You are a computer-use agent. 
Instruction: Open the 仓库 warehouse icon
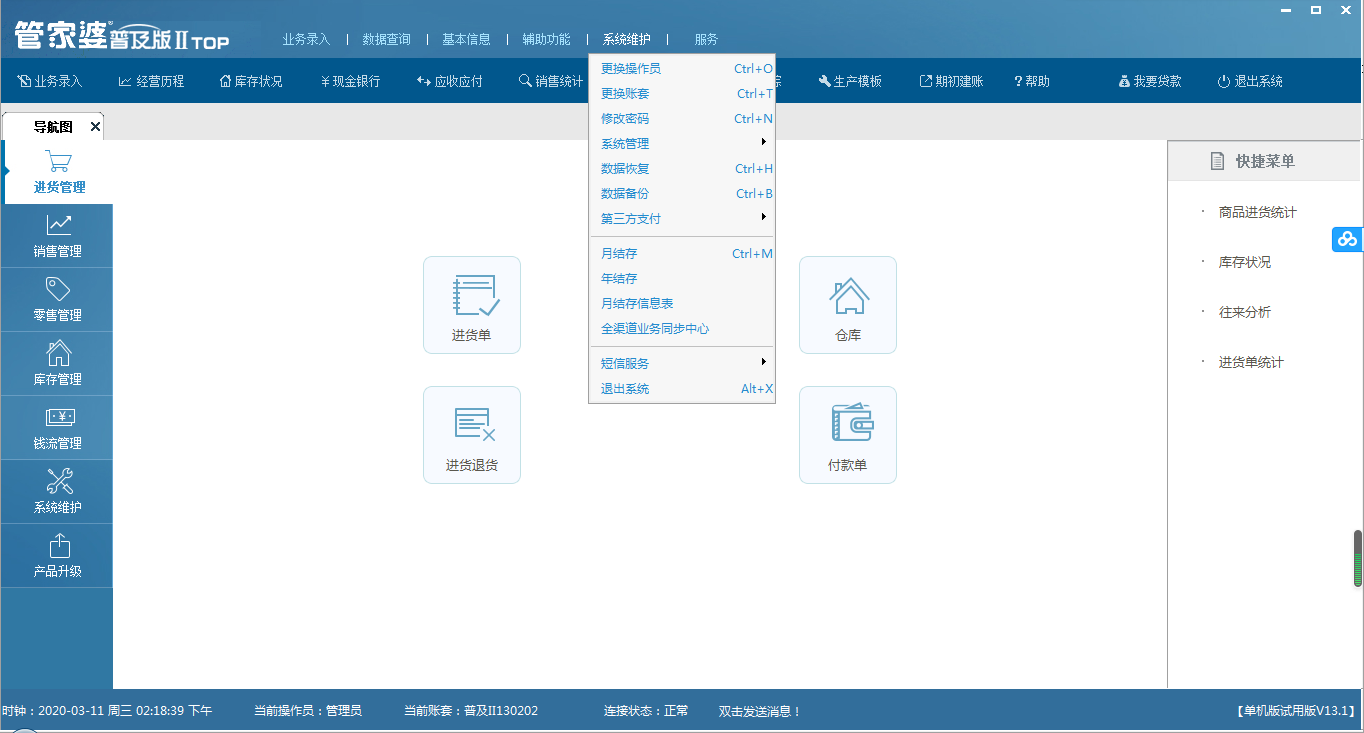click(x=847, y=304)
